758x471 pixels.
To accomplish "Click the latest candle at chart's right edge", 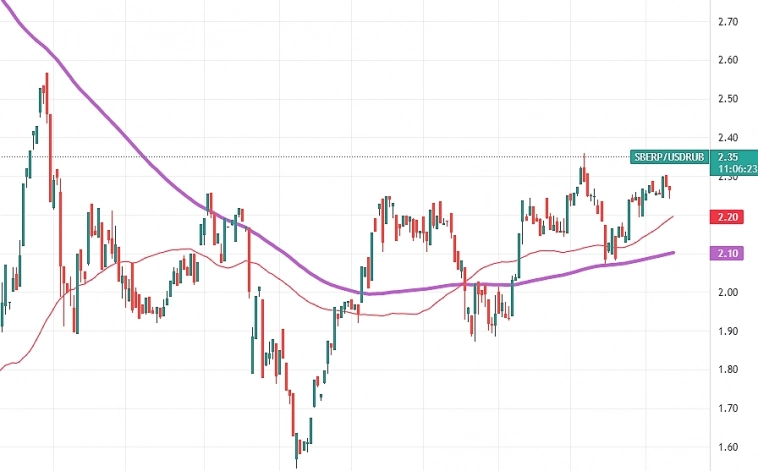I will point(668,190).
